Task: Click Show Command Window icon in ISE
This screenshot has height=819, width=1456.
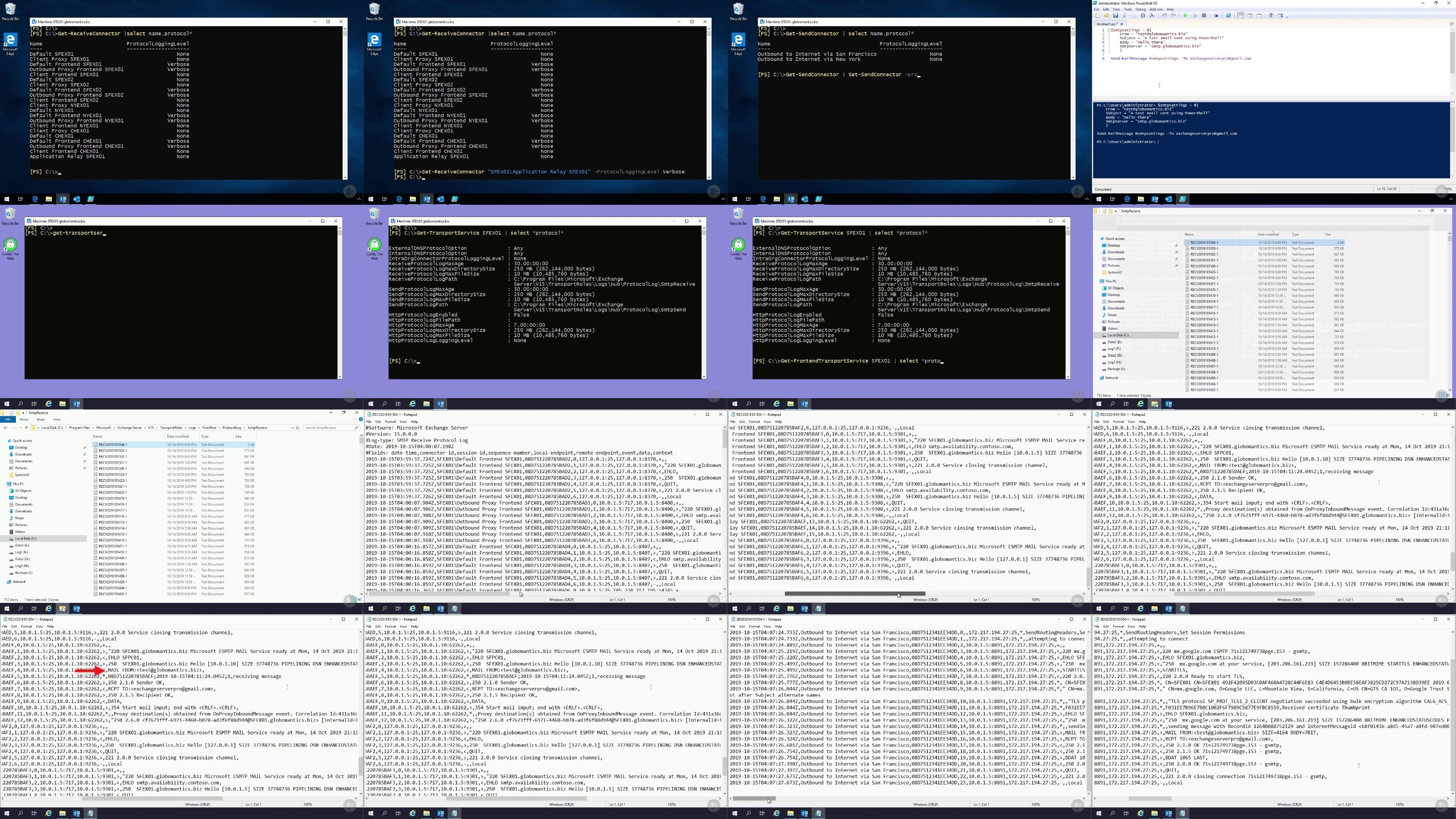Action: [1271, 15]
